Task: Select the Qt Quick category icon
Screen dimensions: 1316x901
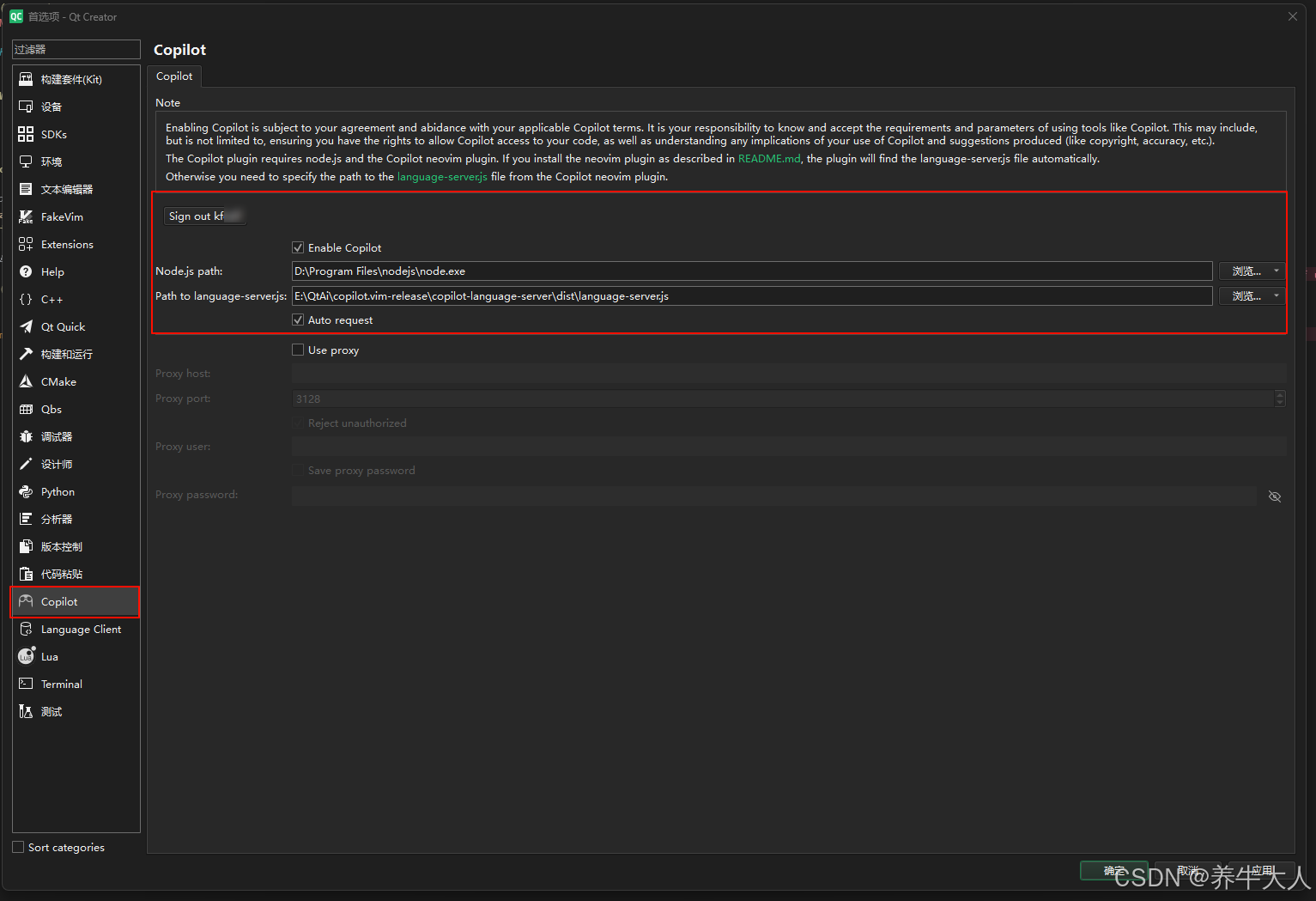Action: click(x=26, y=326)
